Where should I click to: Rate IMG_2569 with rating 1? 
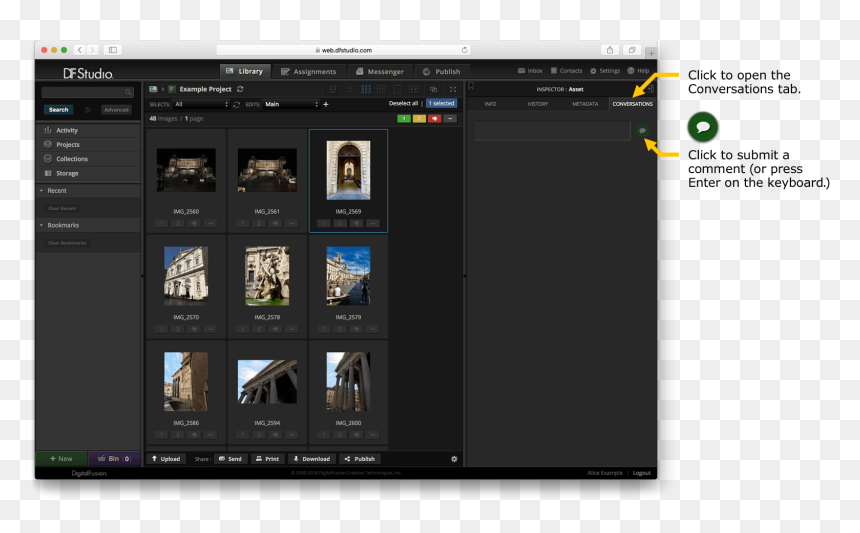coord(324,223)
